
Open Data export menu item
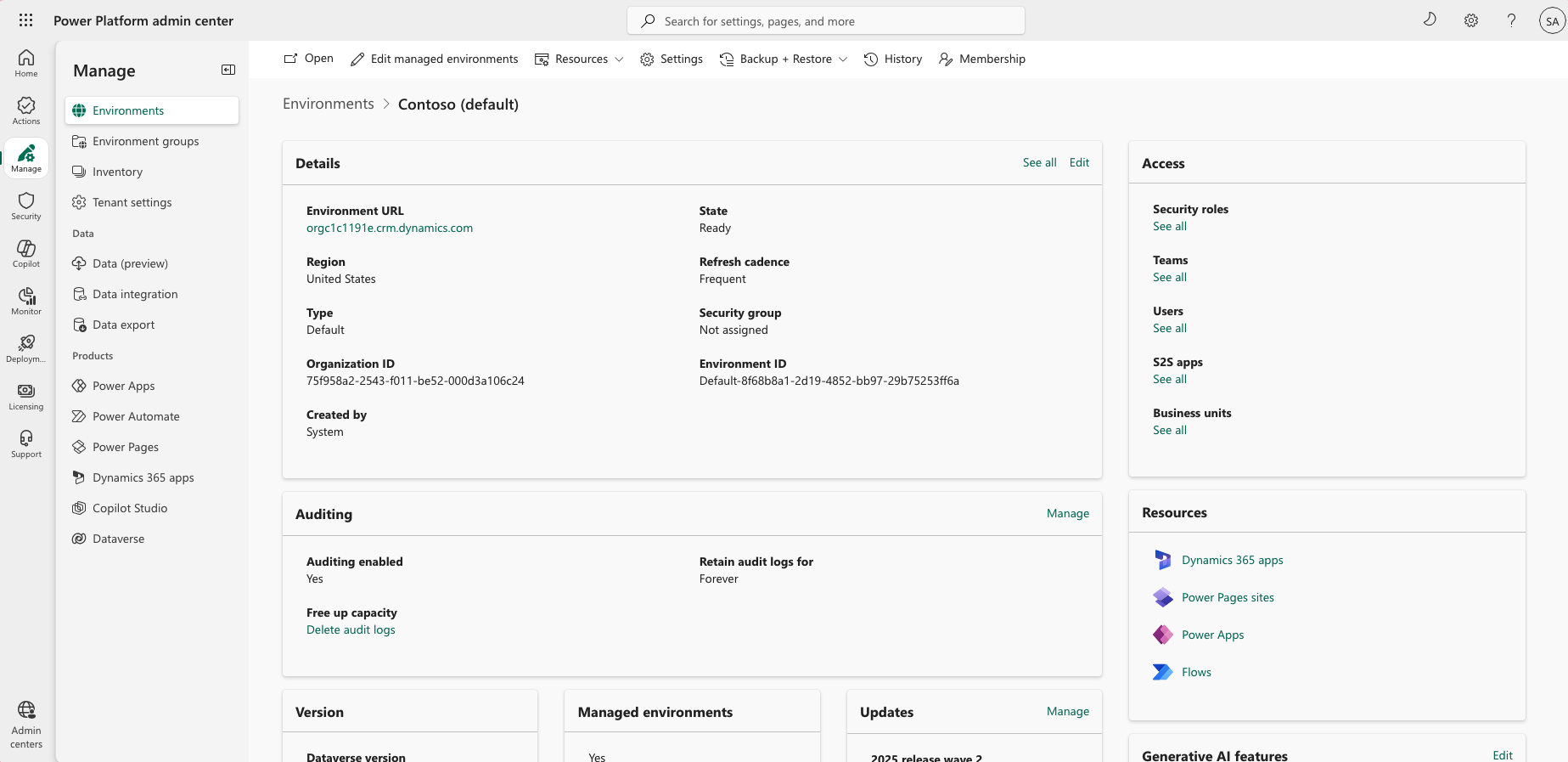(x=152, y=325)
